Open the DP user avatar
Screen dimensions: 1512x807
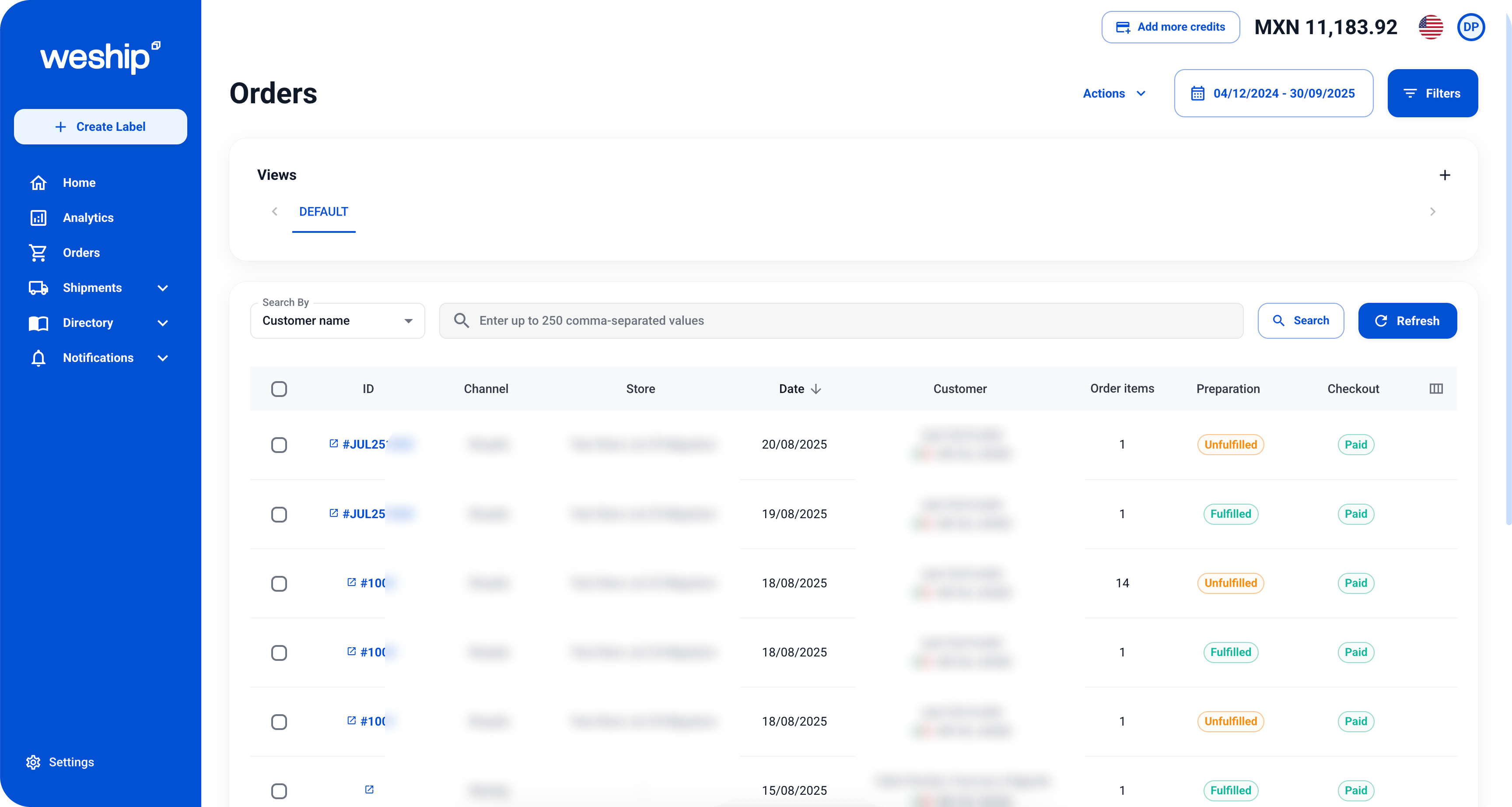pos(1471,27)
